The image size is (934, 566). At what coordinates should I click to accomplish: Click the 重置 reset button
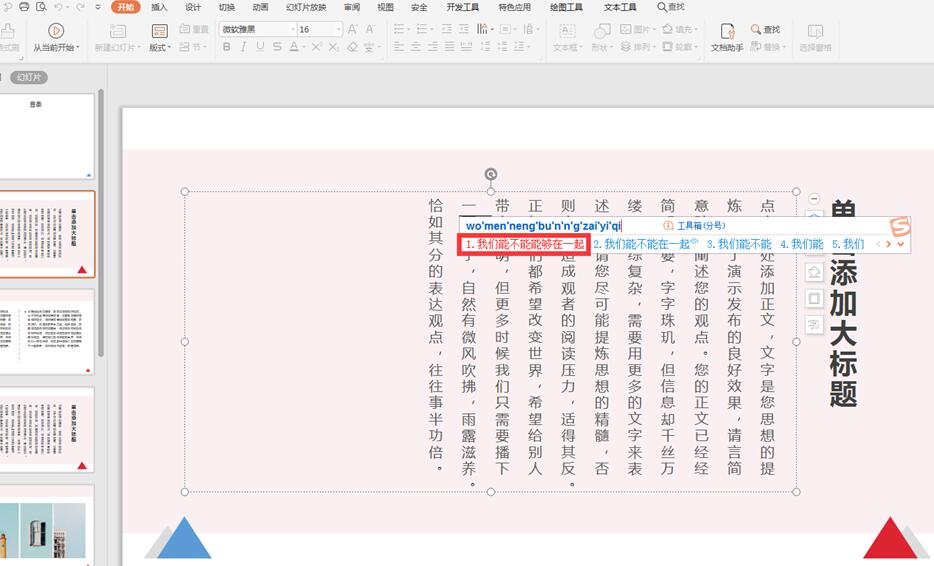pyautogui.click(x=194, y=29)
